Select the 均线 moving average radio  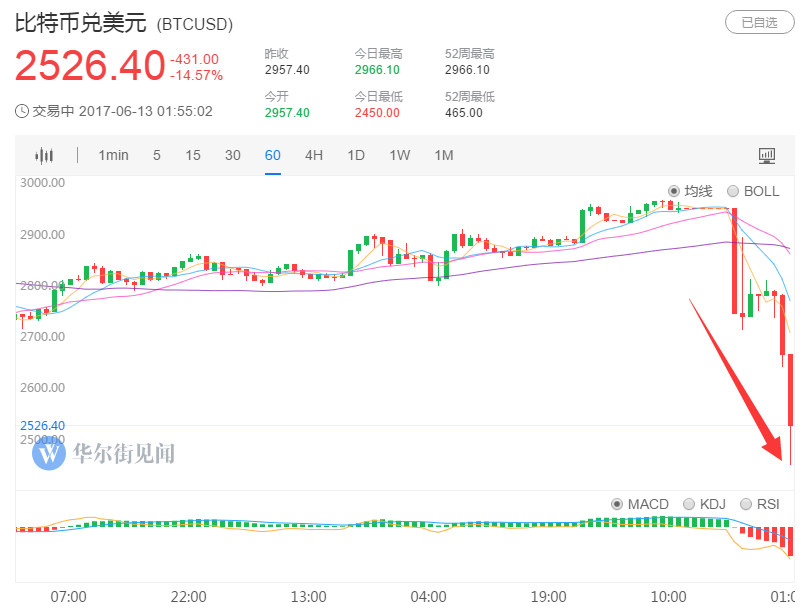(674, 191)
